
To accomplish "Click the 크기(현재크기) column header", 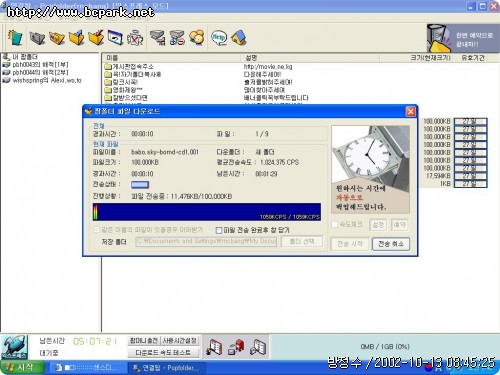I will [x=417, y=58].
